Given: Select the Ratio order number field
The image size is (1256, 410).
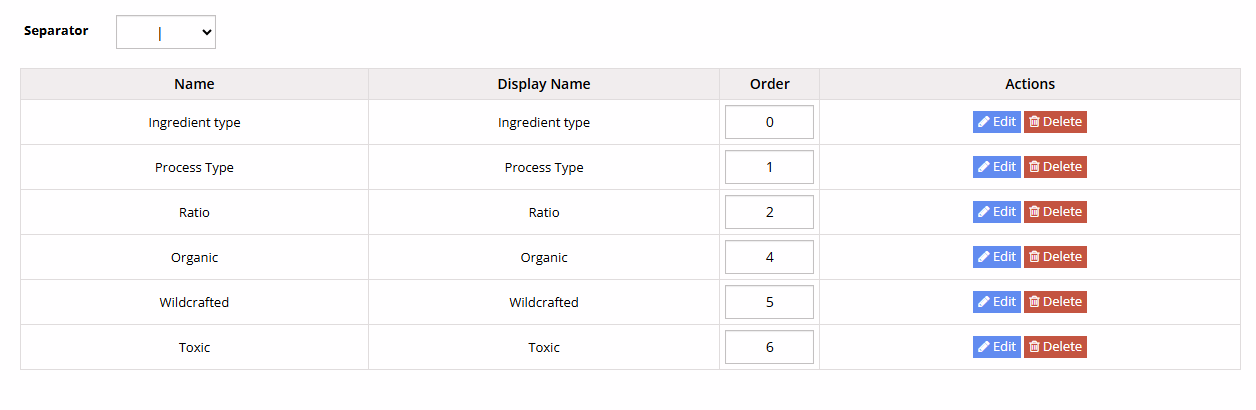Looking at the screenshot, I should pyautogui.click(x=769, y=212).
